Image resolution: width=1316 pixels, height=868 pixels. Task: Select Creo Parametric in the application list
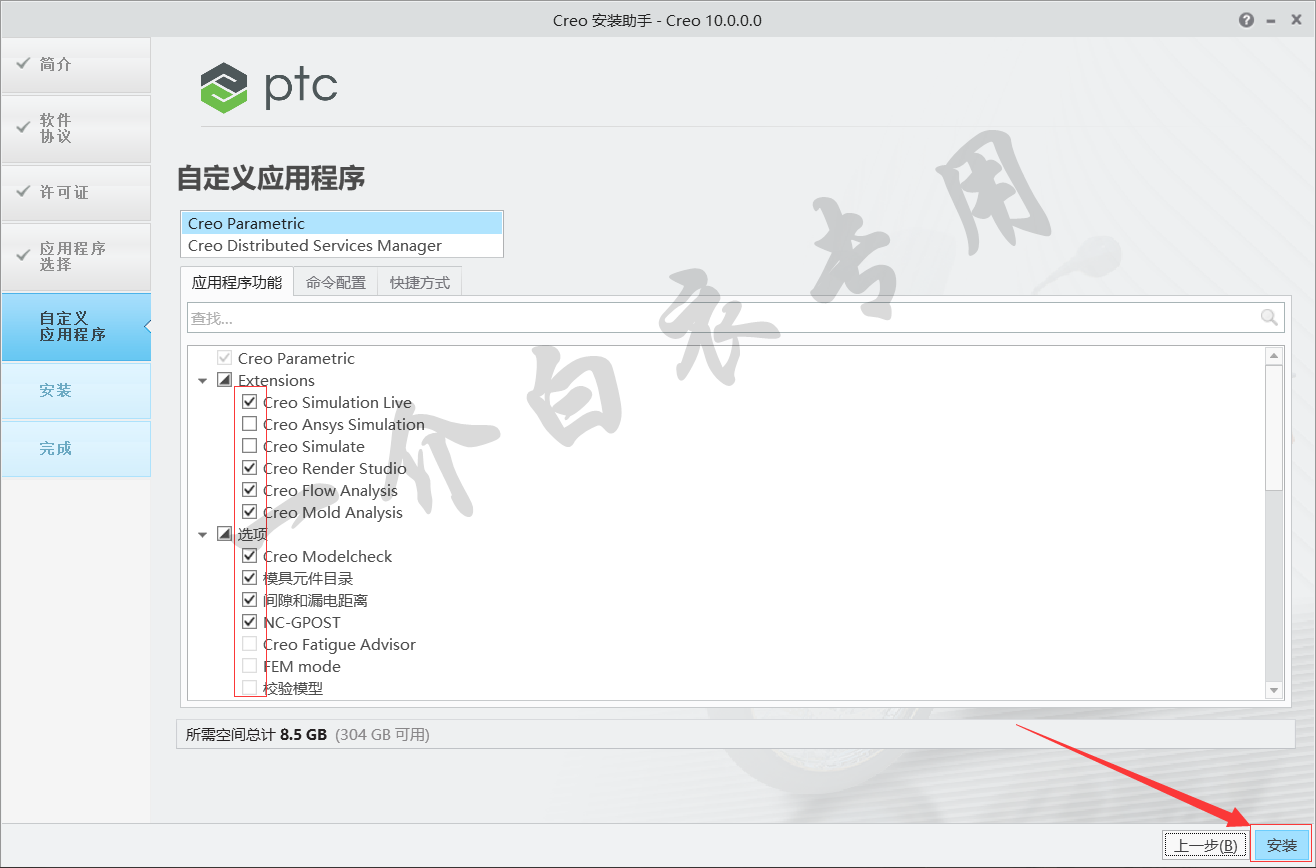pyautogui.click(x=342, y=223)
